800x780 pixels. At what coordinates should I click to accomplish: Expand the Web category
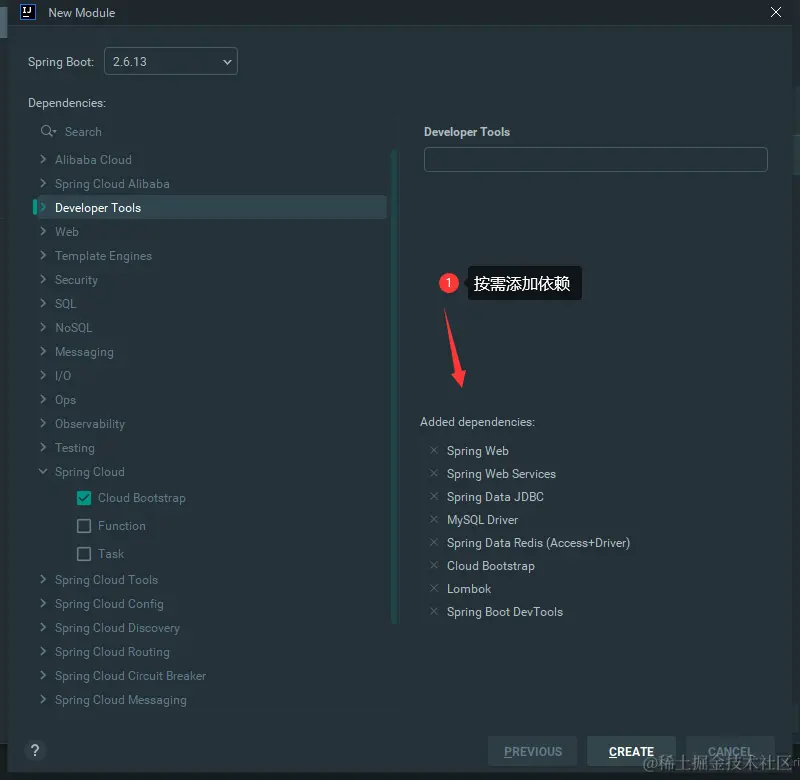pyautogui.click(x=43, y=231)
